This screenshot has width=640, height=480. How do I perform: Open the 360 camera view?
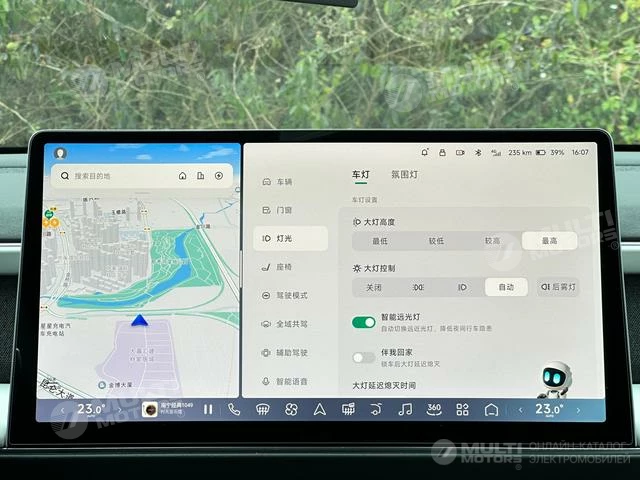[433, 409]
